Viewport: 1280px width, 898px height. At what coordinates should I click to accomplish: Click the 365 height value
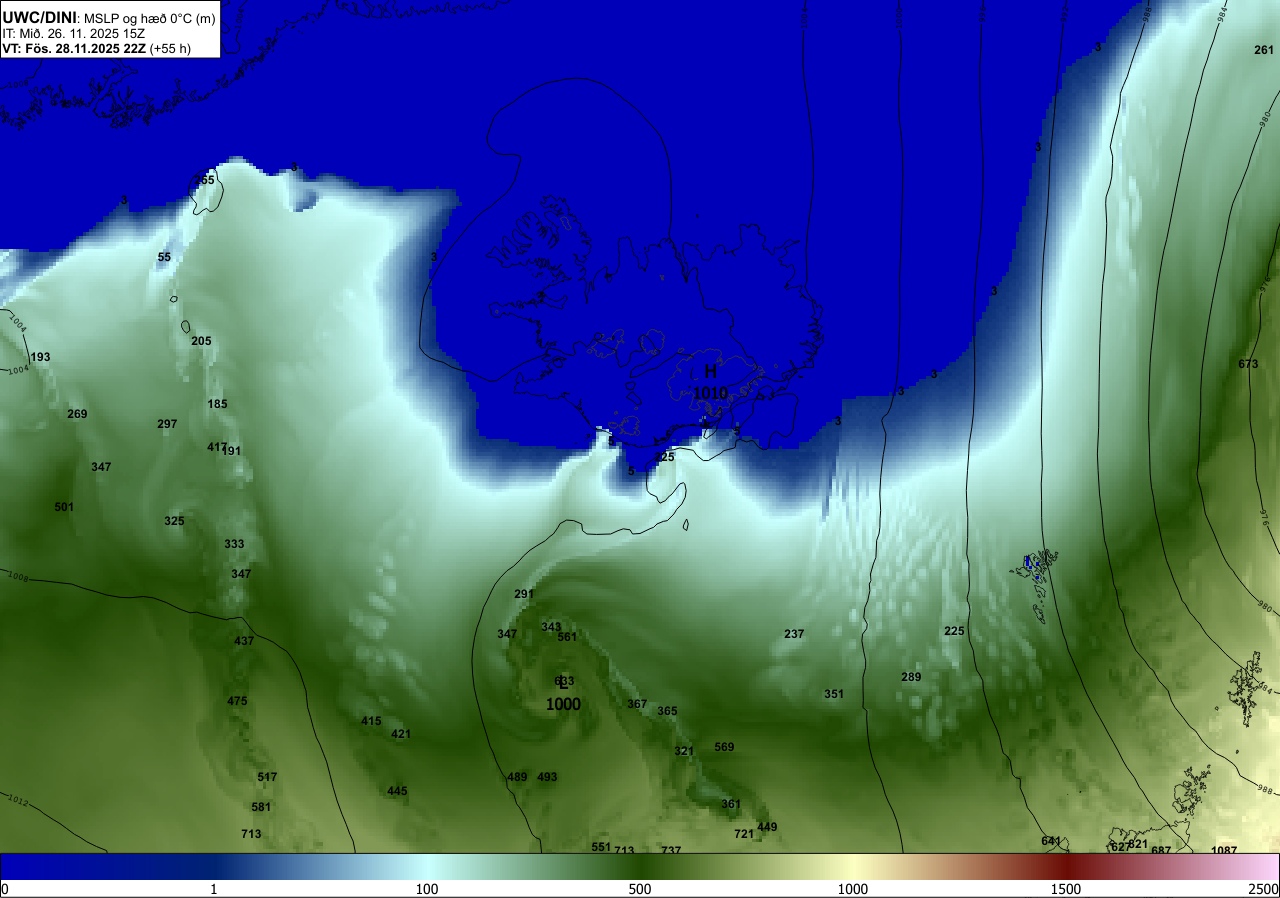(x=667, y=711)
